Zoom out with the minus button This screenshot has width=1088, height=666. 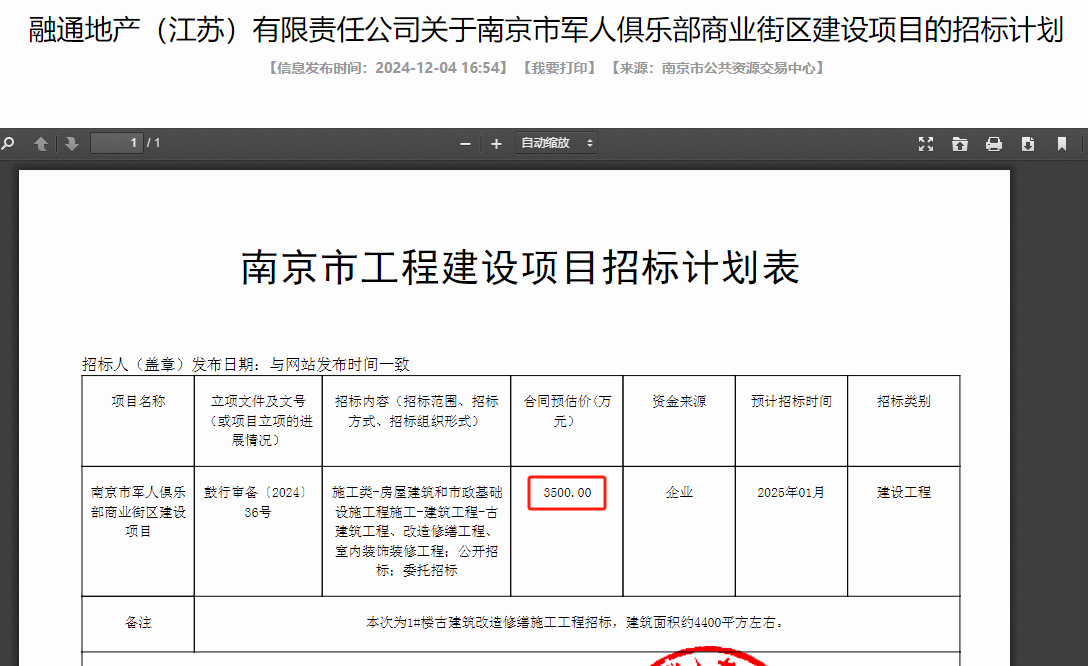(466, 144)
